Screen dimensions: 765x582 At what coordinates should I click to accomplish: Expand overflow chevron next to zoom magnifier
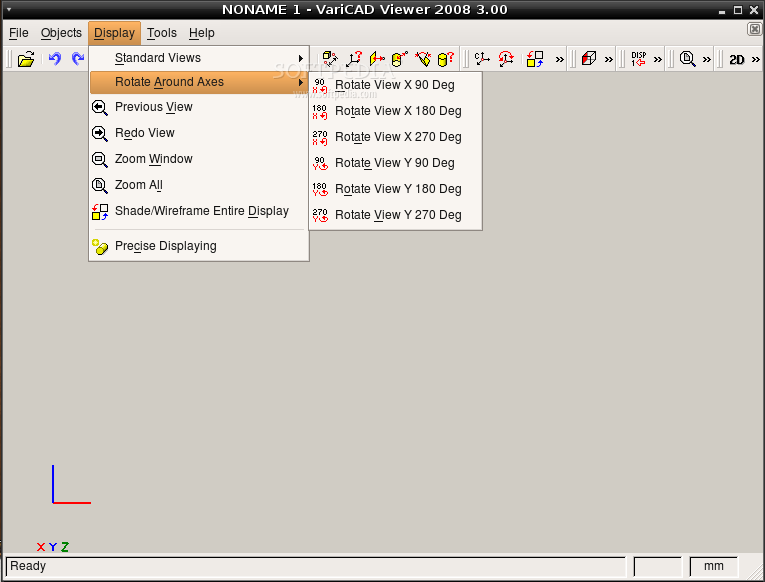point(706,60)
